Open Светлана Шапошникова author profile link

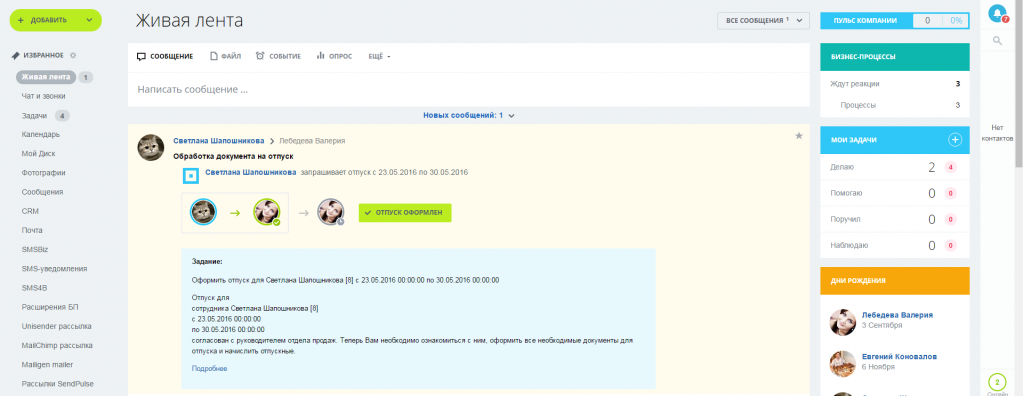[219, 140]
